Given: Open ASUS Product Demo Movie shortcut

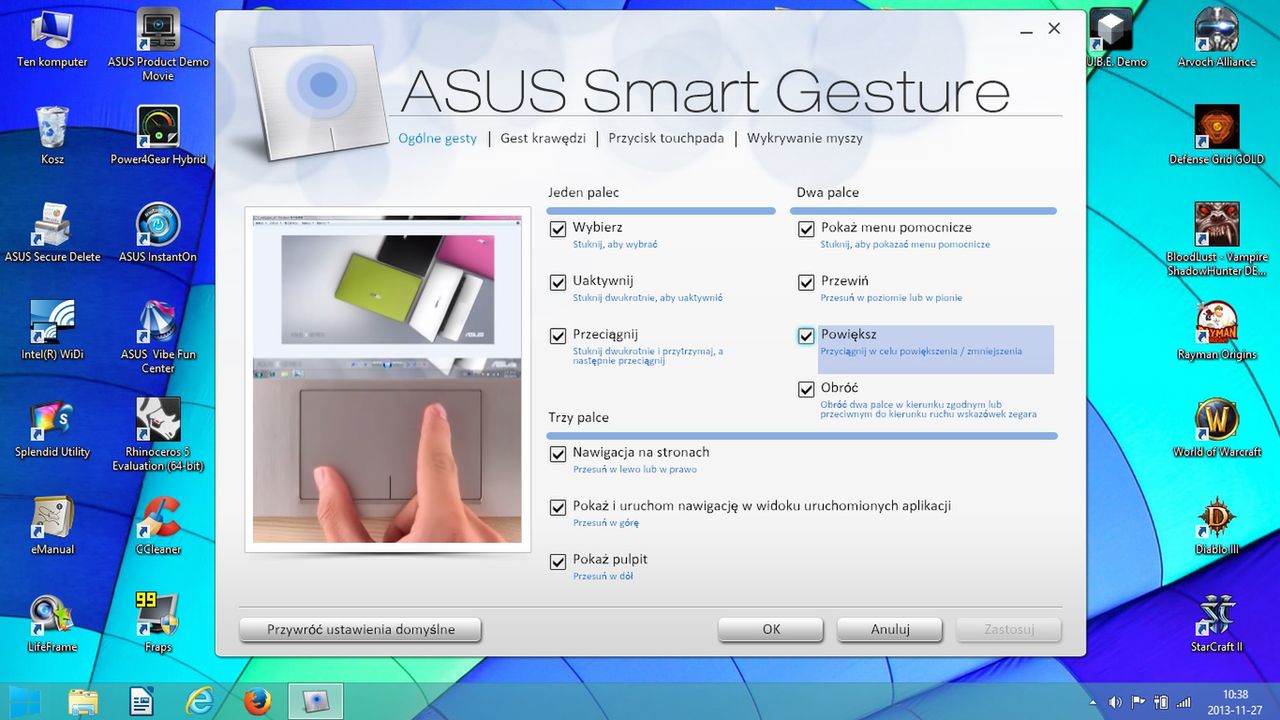Looking at the screenshot, I should (158, 45).
